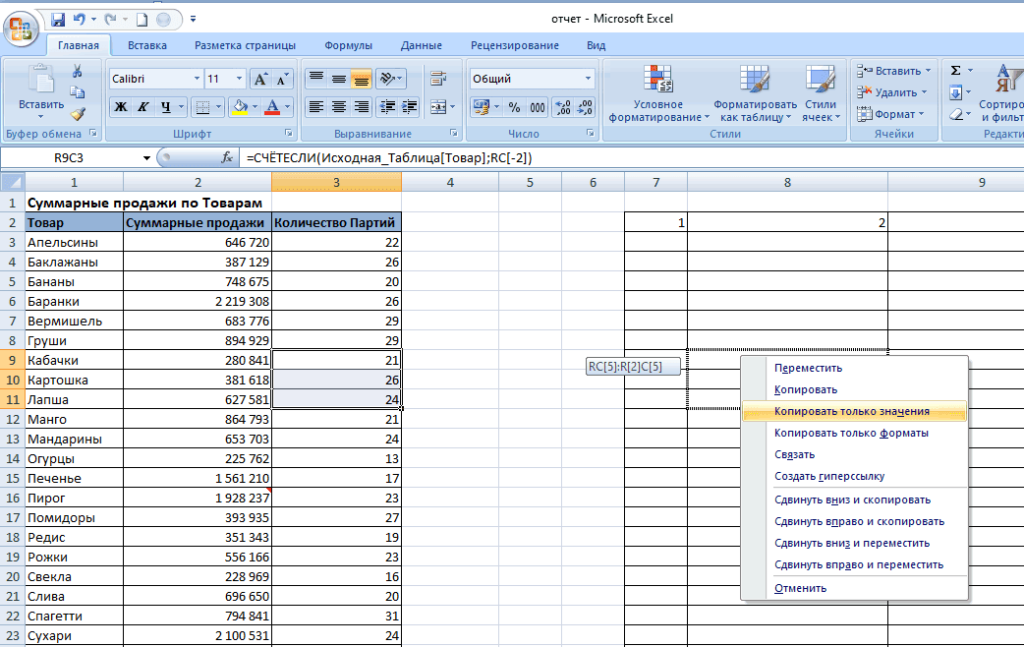Image resolution: width=1024 pixels, height=647 pixels.
Task: Open the Данные ribbon tab
Action: coord(421,45)
